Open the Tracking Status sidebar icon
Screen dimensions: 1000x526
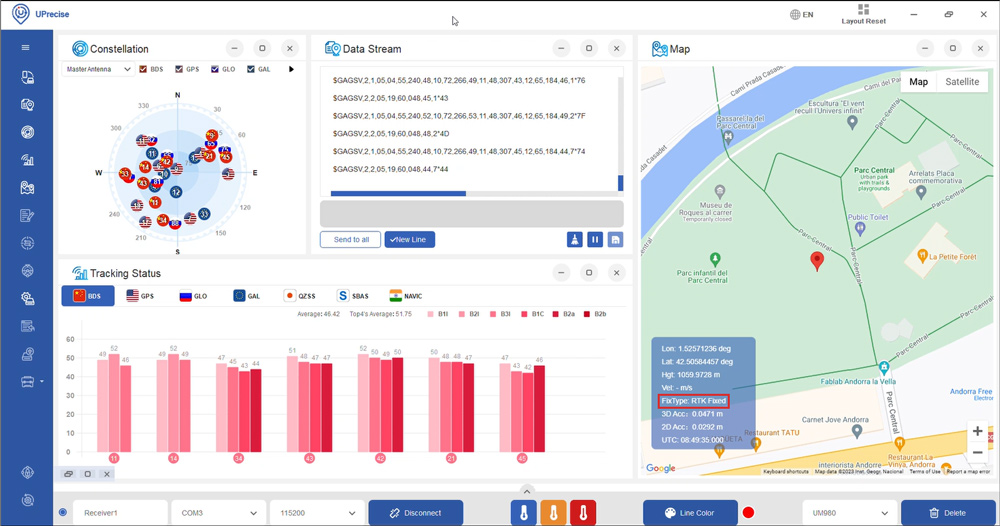[x=27, y=160]
